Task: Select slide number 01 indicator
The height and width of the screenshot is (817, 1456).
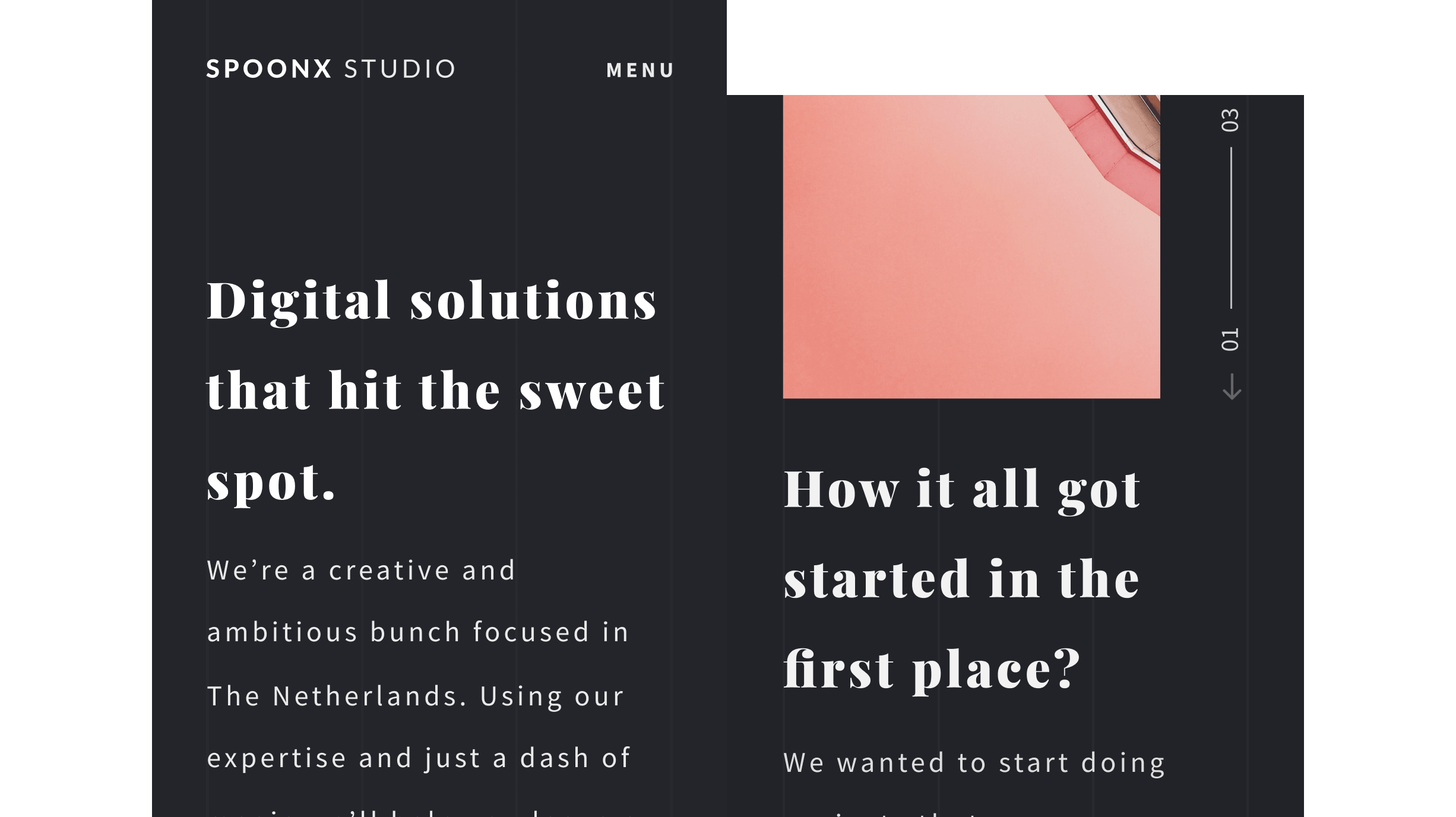Action: tap(1230, 340)
